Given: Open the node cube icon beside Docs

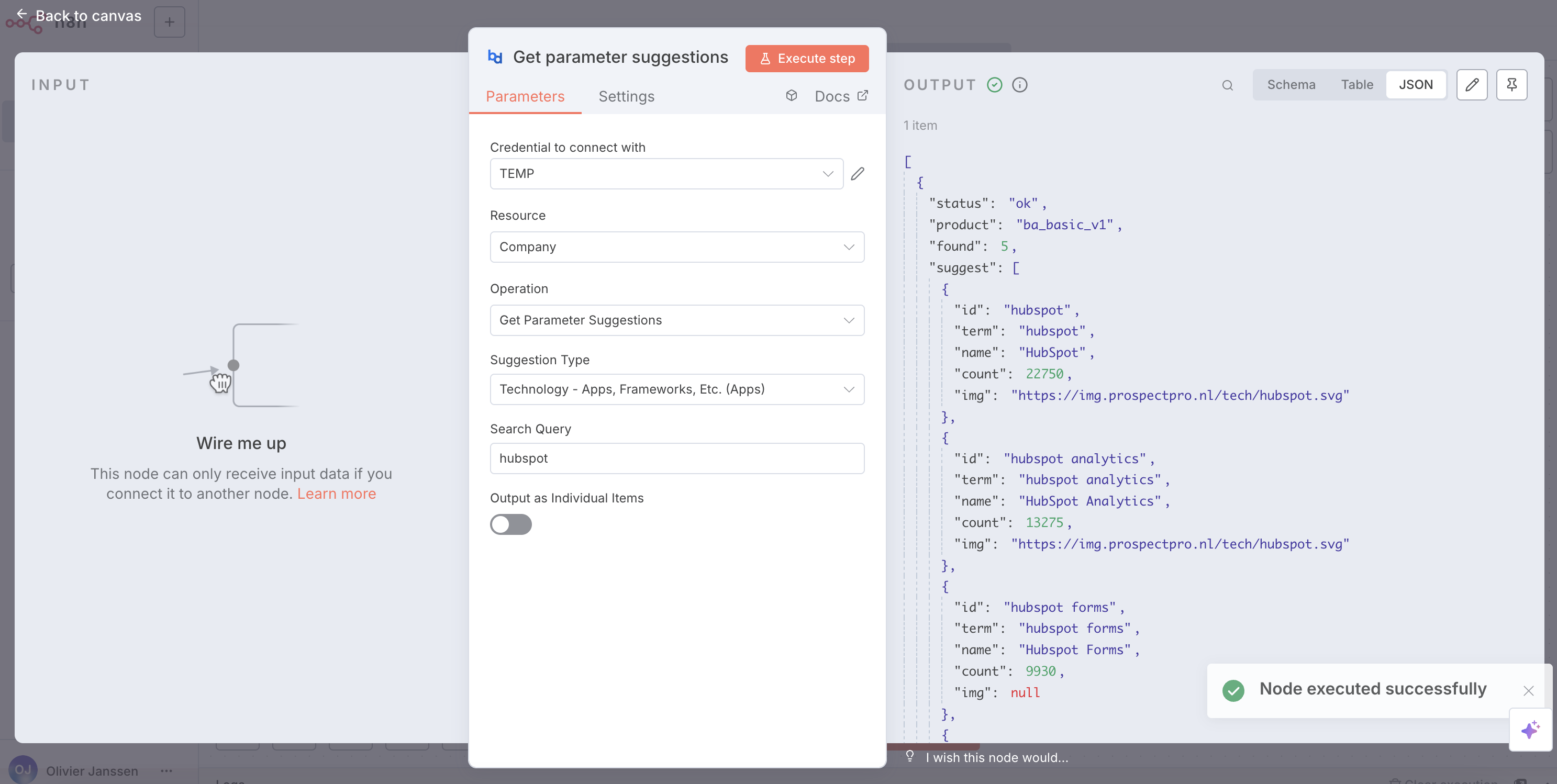Looking at the screenshot, I should pos(791,95).
